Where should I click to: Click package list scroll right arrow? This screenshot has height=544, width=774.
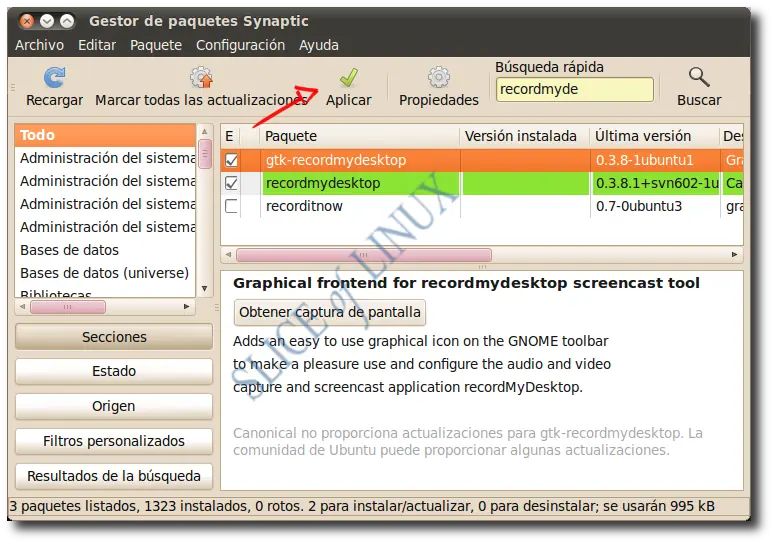(x=735, y=255)
